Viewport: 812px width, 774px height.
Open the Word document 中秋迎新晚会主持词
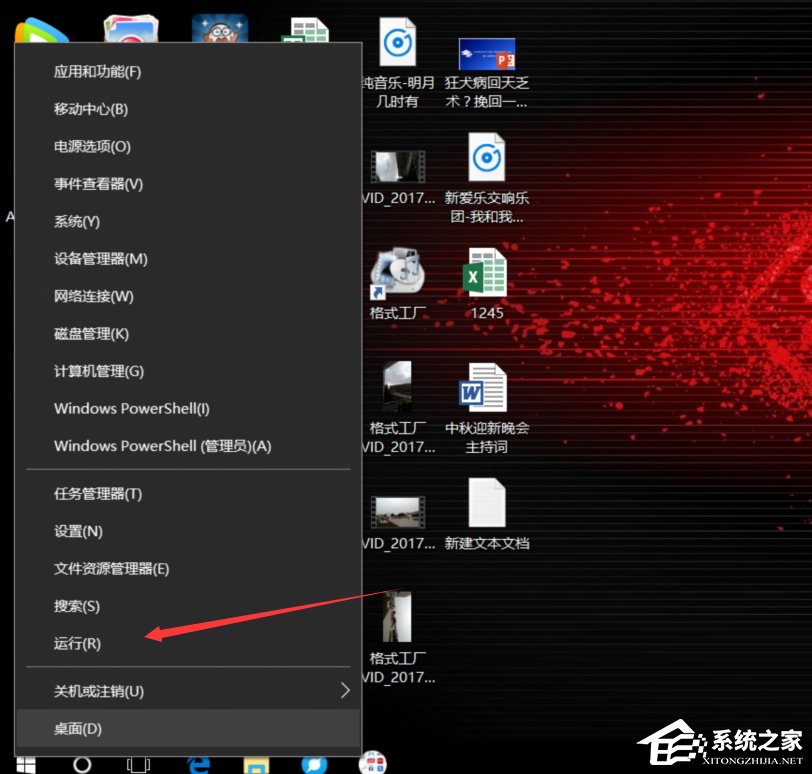pos(486,390)
